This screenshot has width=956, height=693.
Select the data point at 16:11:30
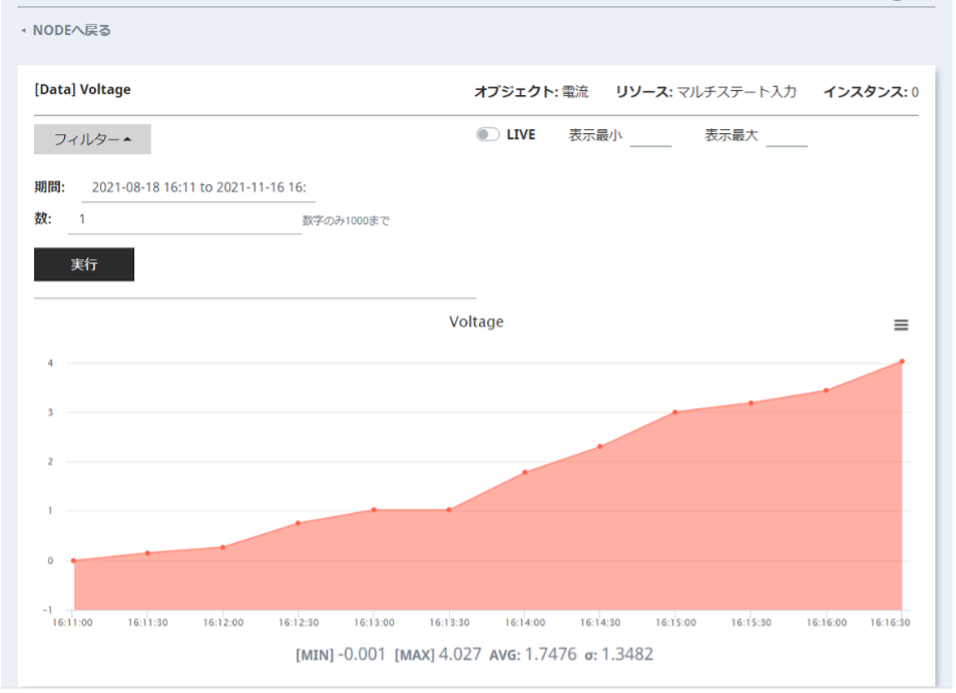tap(147, 553)
